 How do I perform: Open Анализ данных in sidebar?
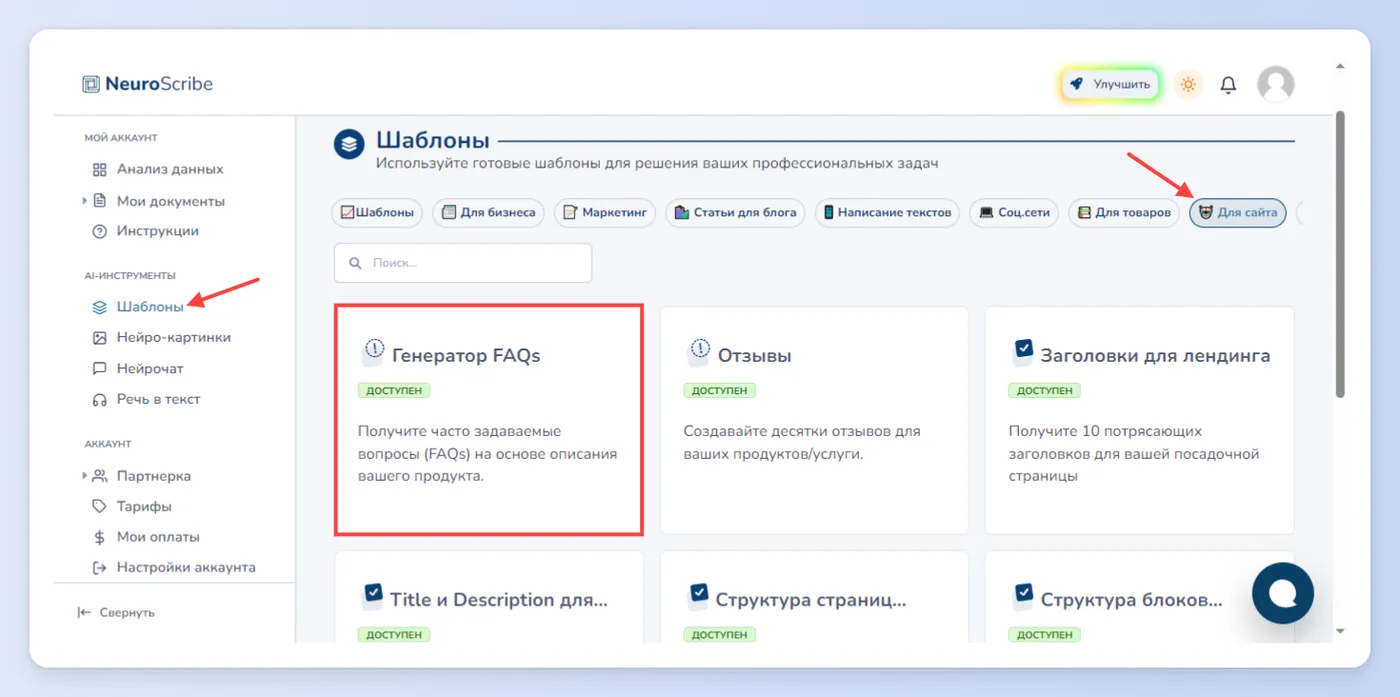tap(170, 169)
